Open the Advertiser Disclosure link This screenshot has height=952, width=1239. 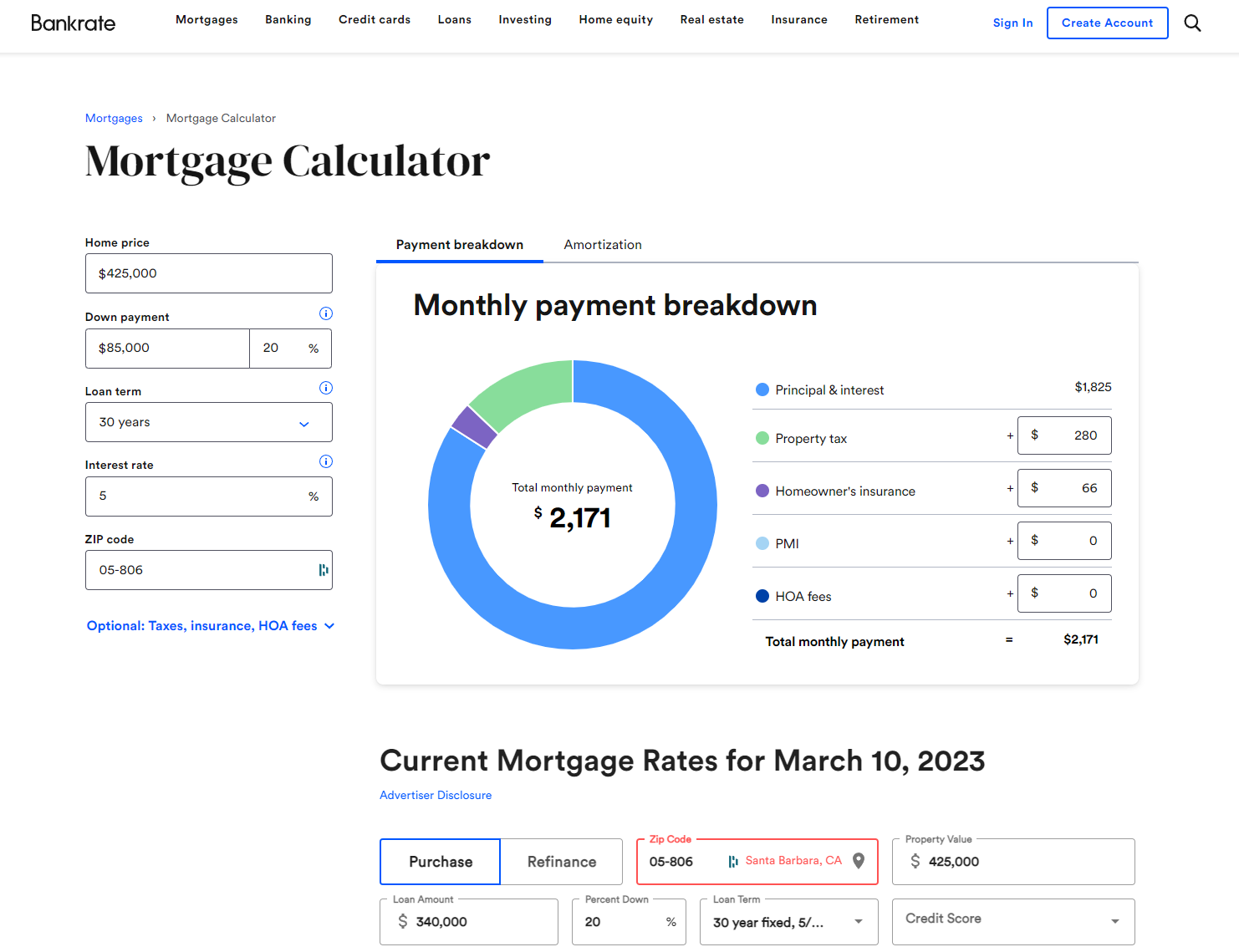(436, 795)
